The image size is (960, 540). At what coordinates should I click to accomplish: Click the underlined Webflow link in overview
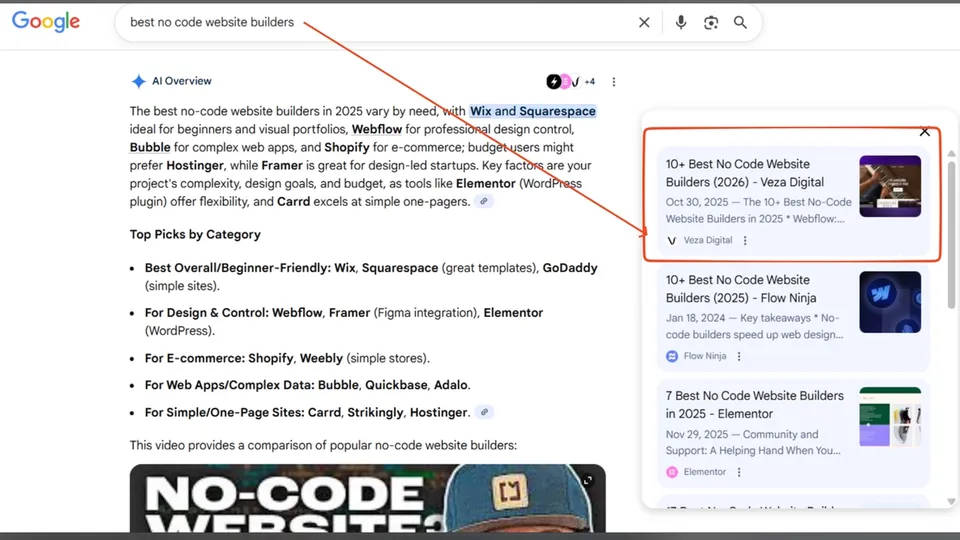point(377,129)
